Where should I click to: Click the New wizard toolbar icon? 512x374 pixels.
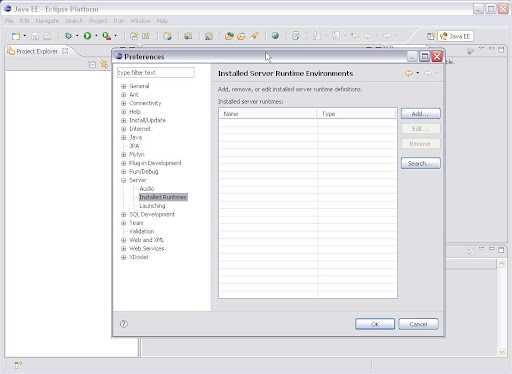[16, 36]
